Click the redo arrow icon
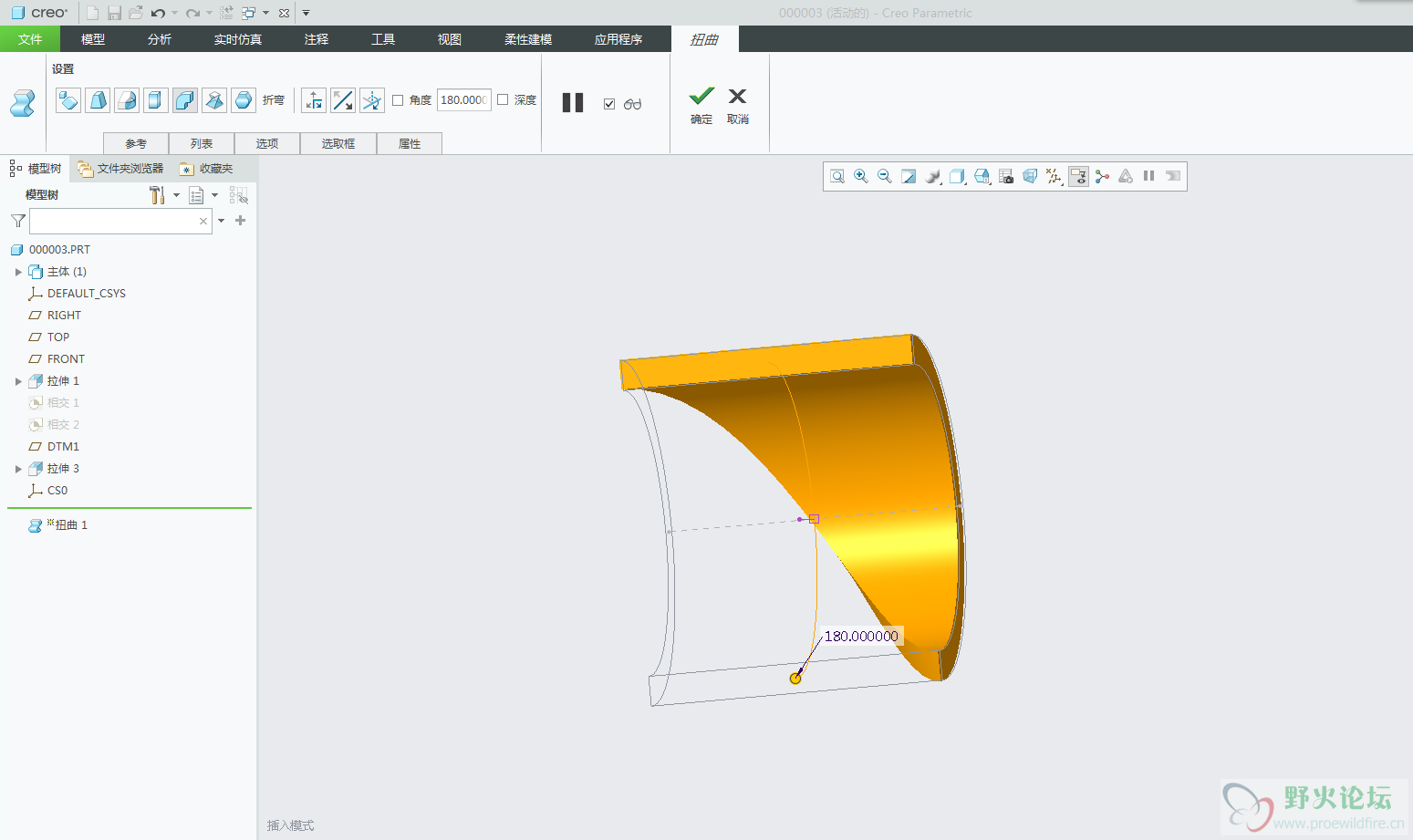 (x=192, y=13)
